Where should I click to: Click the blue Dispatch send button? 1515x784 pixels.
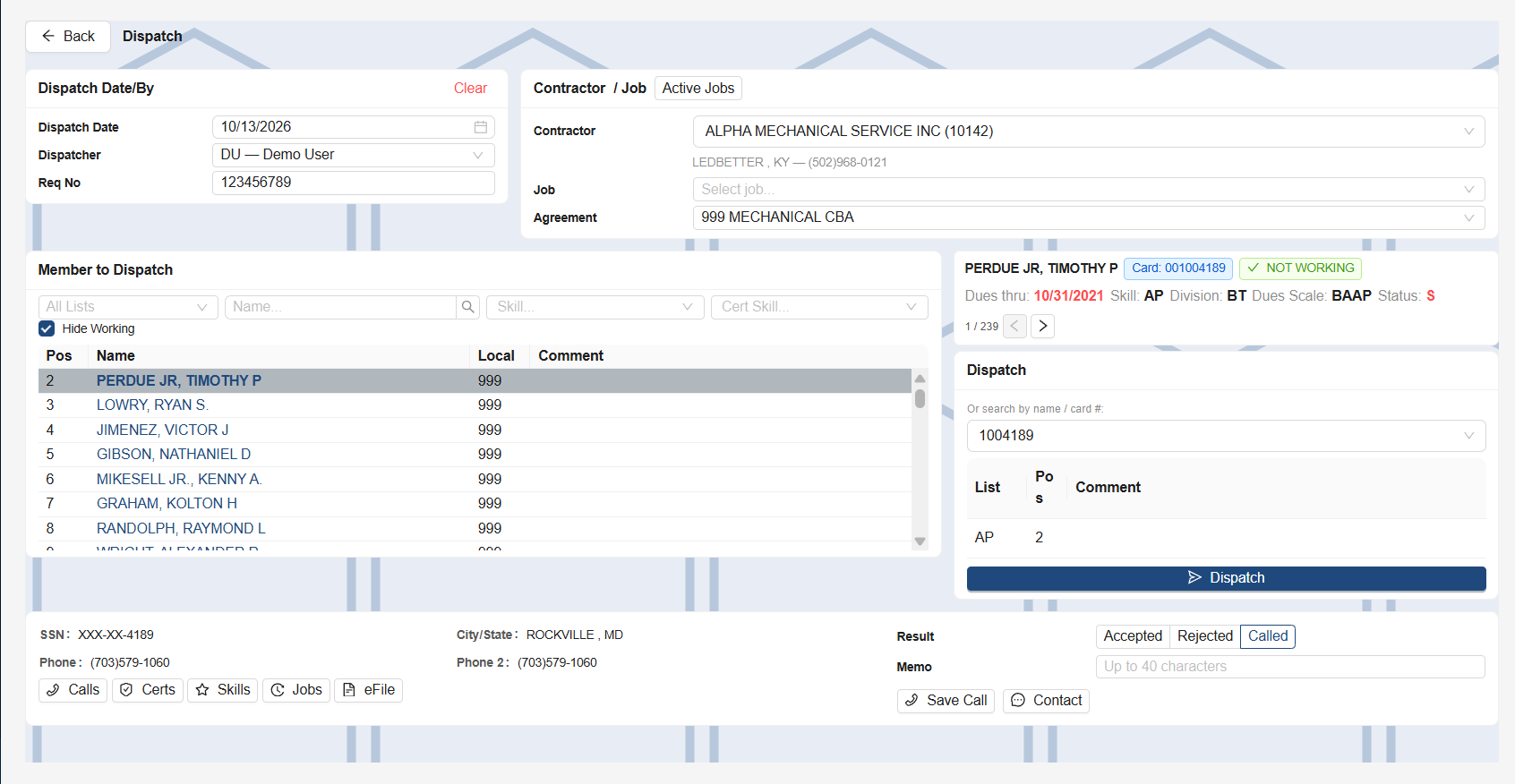[x=1226, y=578]
